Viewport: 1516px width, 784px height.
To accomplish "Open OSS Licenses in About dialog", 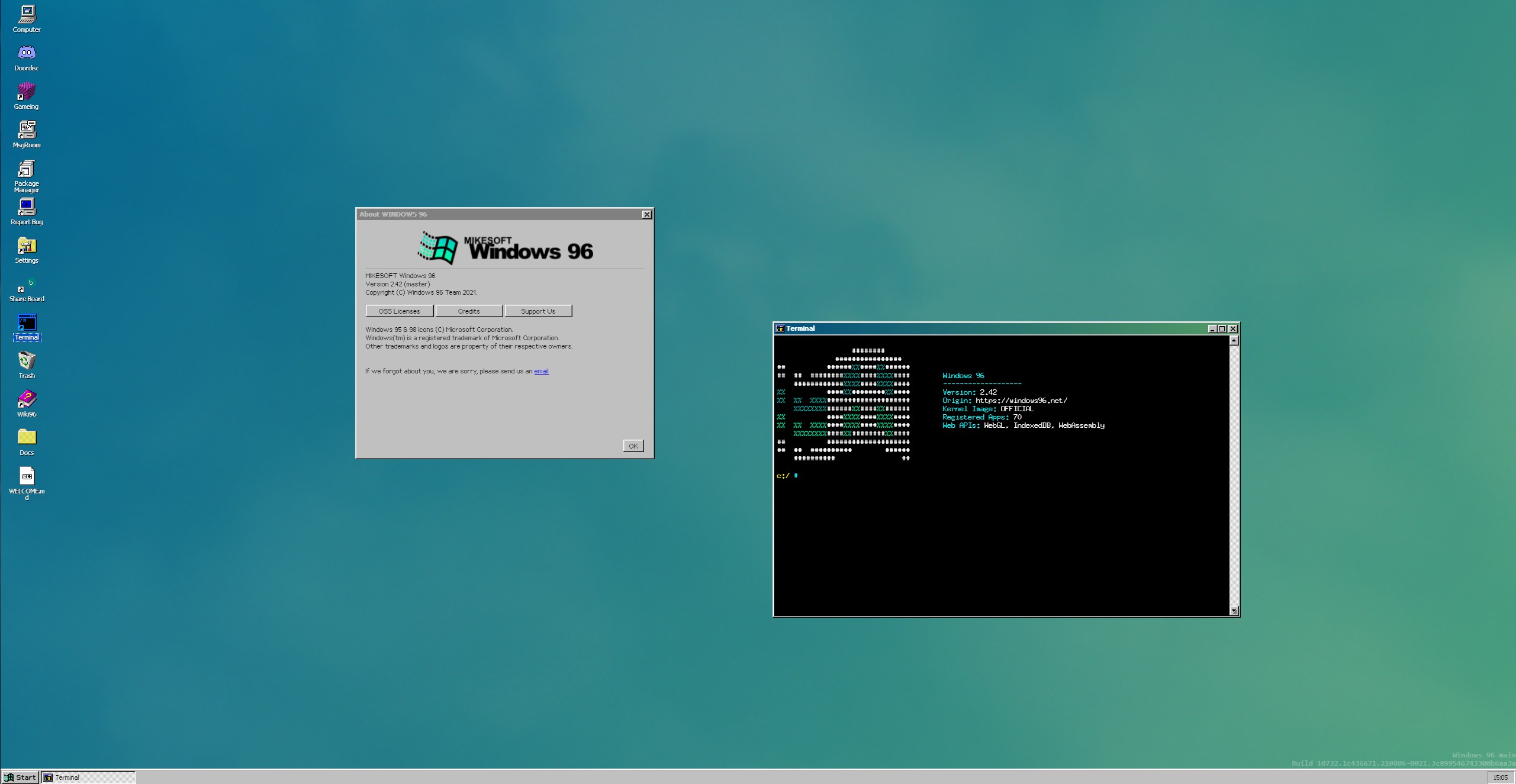I will coord(399,311).
